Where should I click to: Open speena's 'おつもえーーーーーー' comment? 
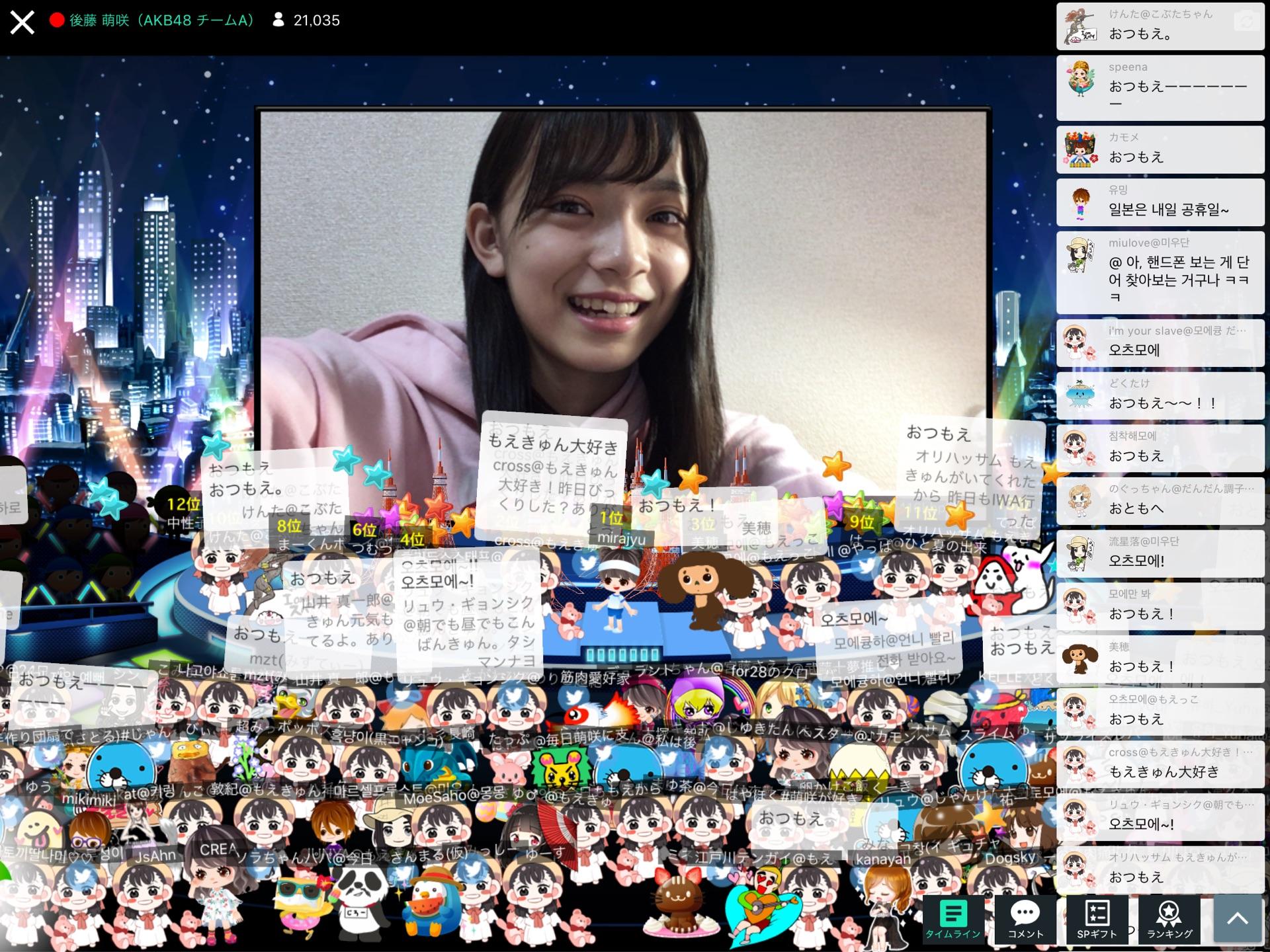click(1160, 87)
